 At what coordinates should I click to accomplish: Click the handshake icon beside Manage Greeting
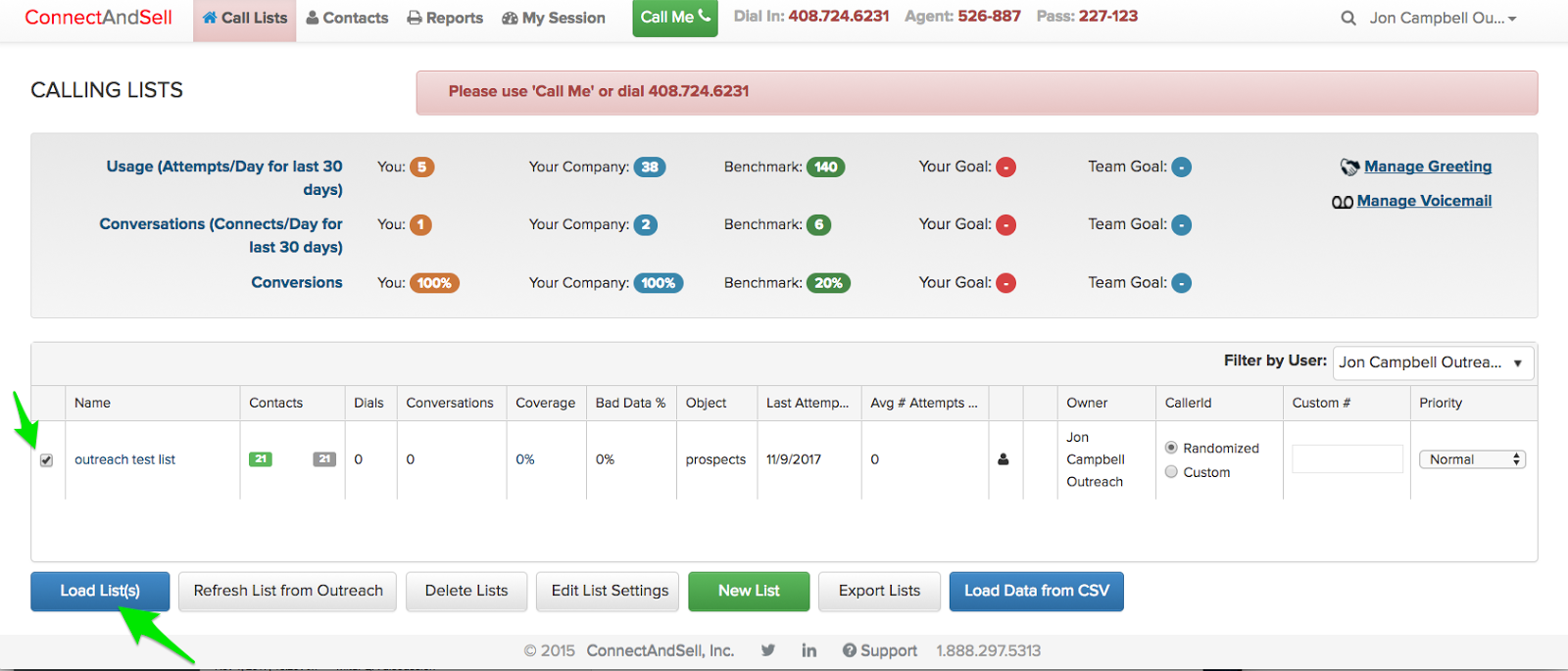coord(1349,168)
